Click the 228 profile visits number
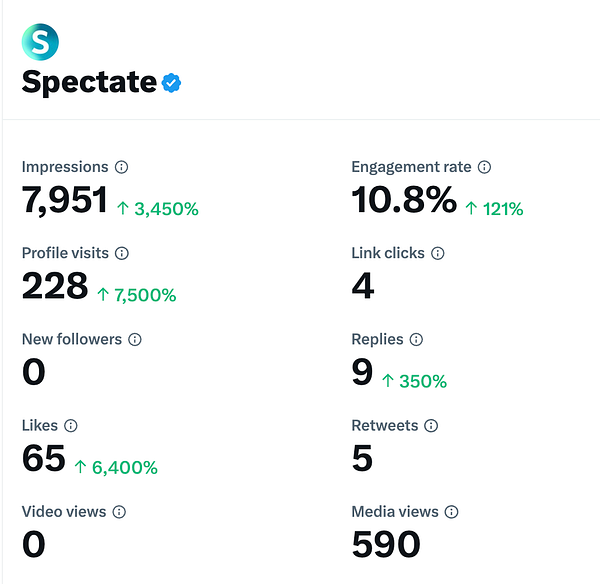The height and width of the screenshot is (584, 600). point(55,286)
